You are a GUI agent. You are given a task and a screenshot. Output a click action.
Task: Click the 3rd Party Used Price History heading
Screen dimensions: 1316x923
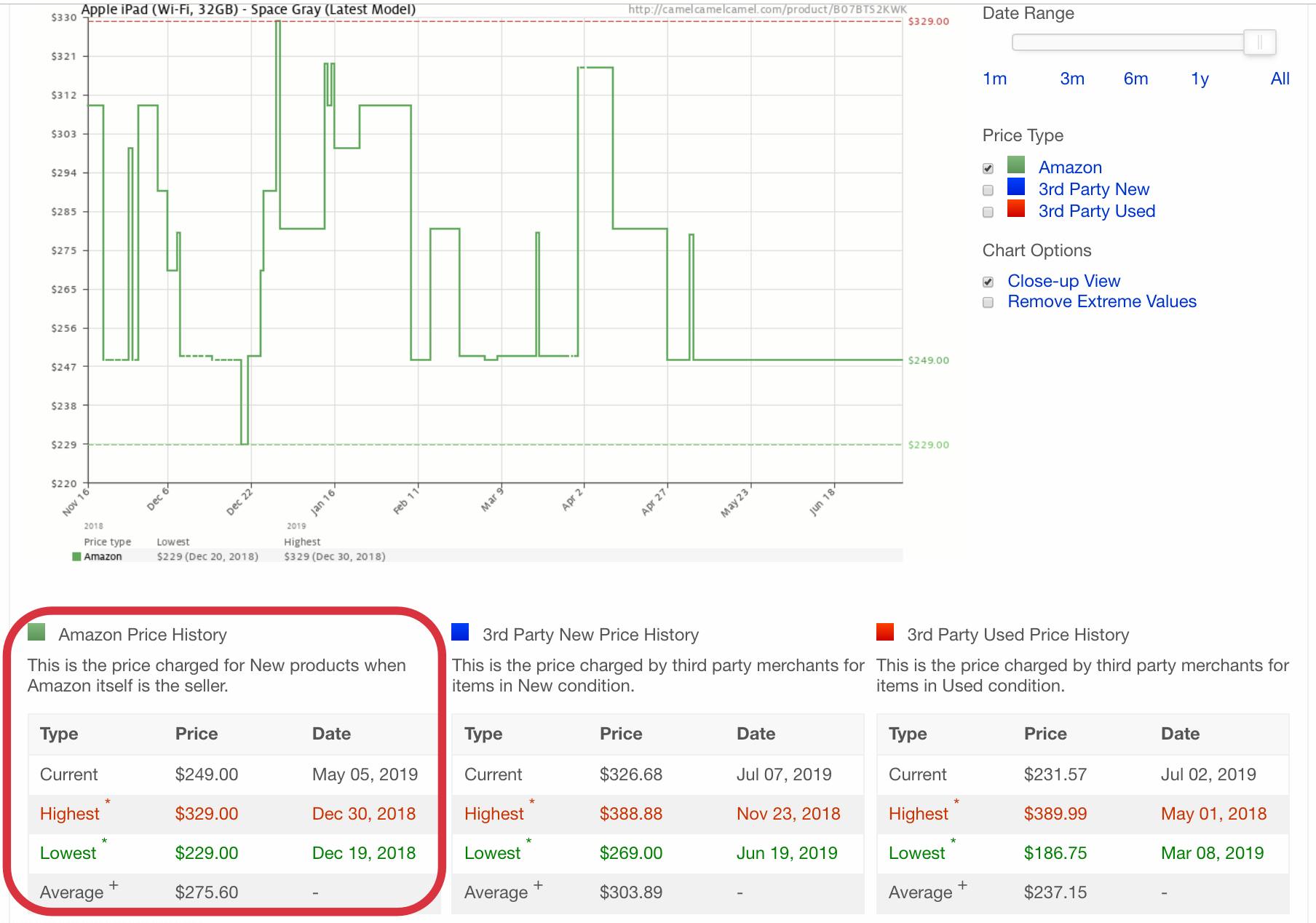point(1018,635)
